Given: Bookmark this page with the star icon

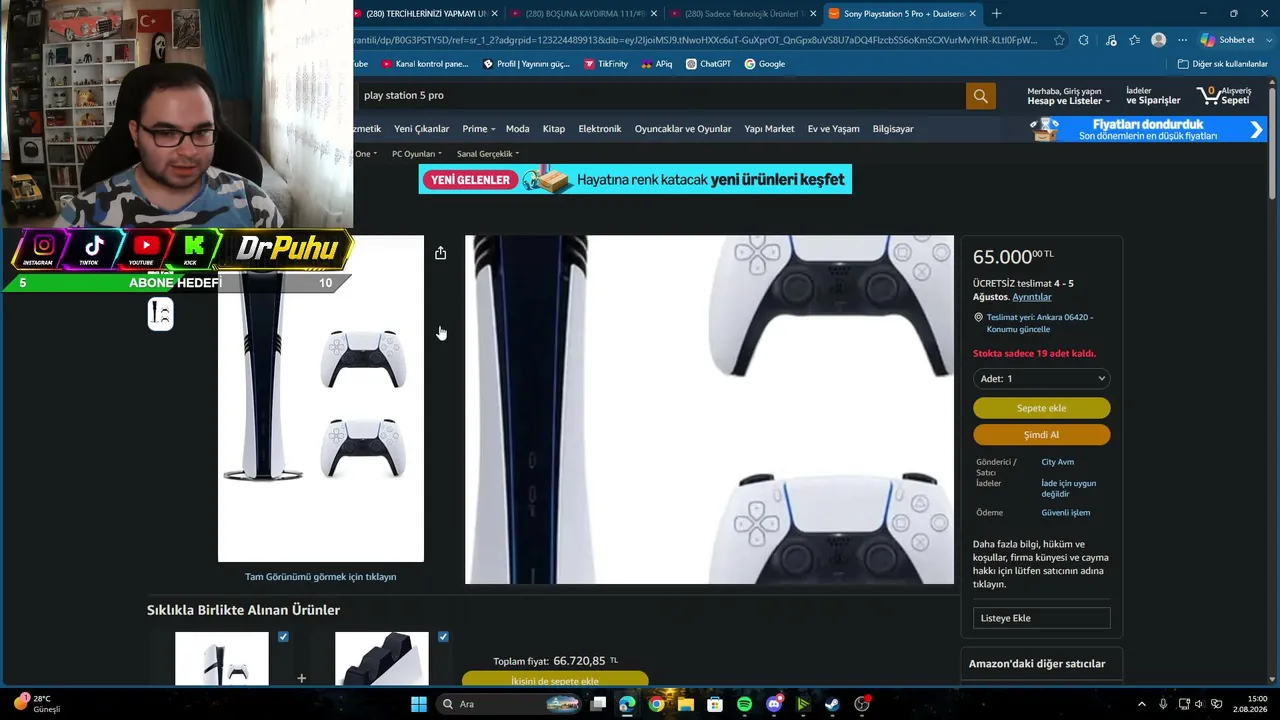Looking at the screenshot, I should click(x=1059, y=40).
